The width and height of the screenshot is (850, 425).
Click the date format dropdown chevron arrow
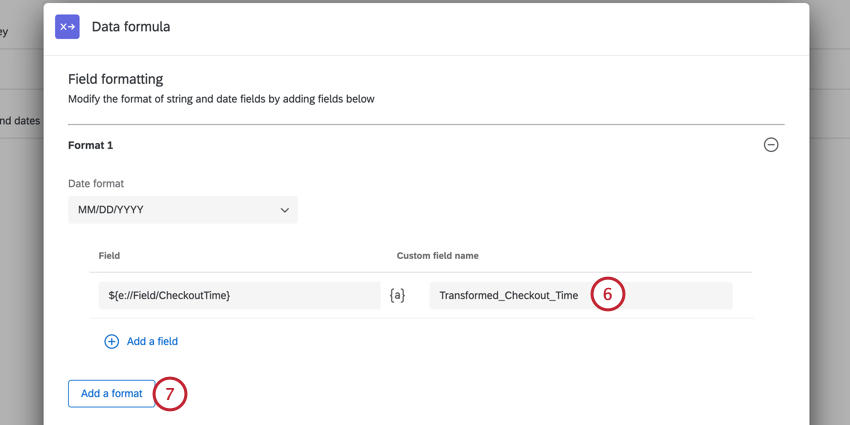click(x=285, y=210)
